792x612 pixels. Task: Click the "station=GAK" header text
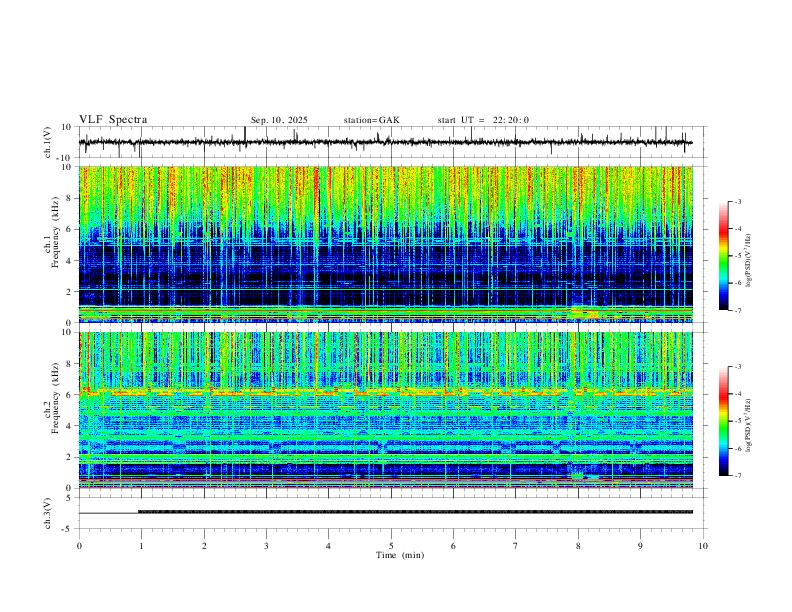pos(371,120)
